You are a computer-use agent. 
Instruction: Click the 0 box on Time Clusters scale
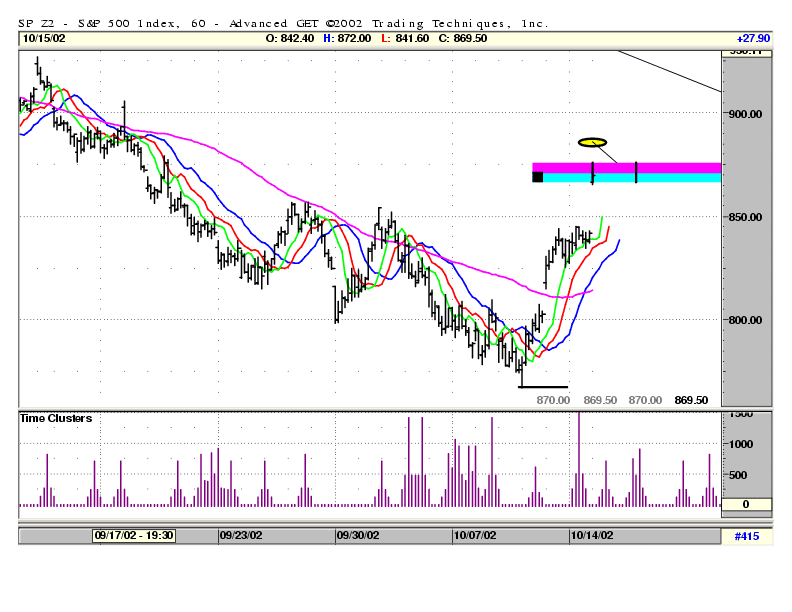[x=746, y=504]
